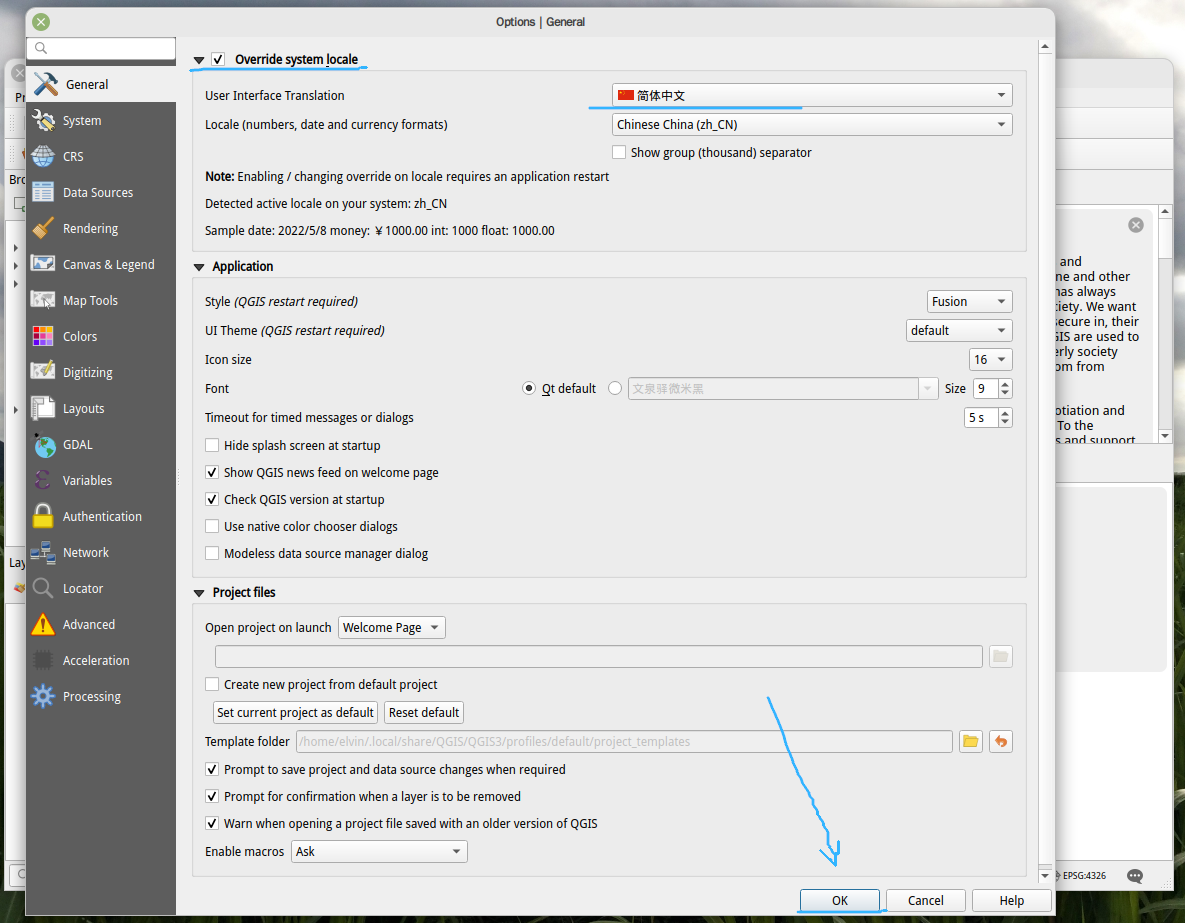Open the UI Theme default dropdown
The image size is (1185, 923).
pos(959,330)
